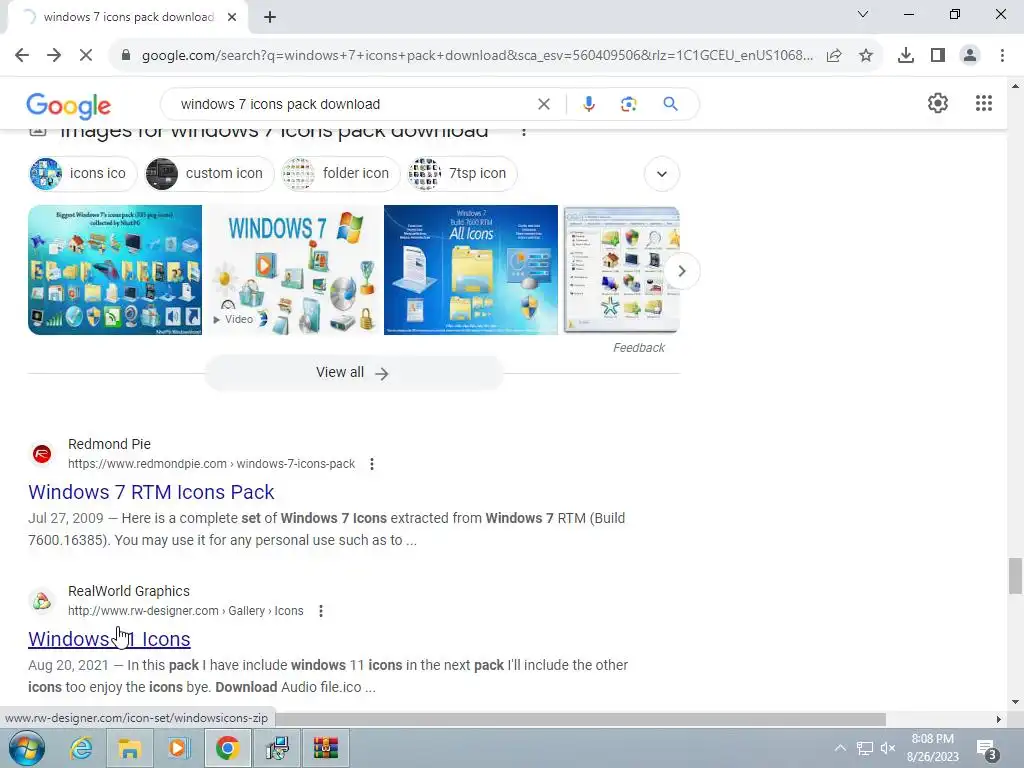Open more options for Images section
The image size is (1024, 768).
pyautogui.click(x=524, y=131)
